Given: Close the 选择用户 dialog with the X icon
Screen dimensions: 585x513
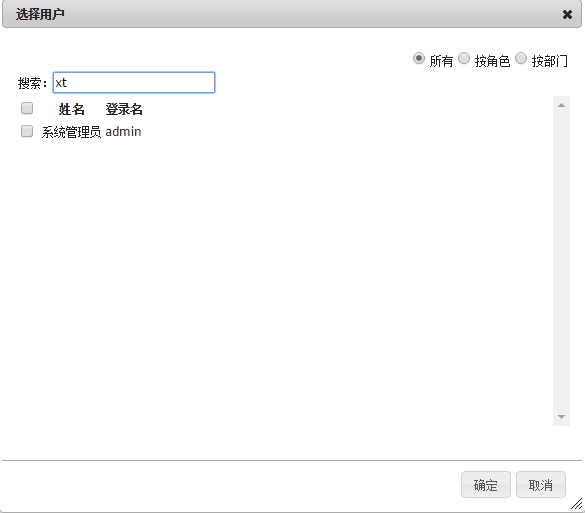Looking at the screenshot, I should tap(567, 15).
